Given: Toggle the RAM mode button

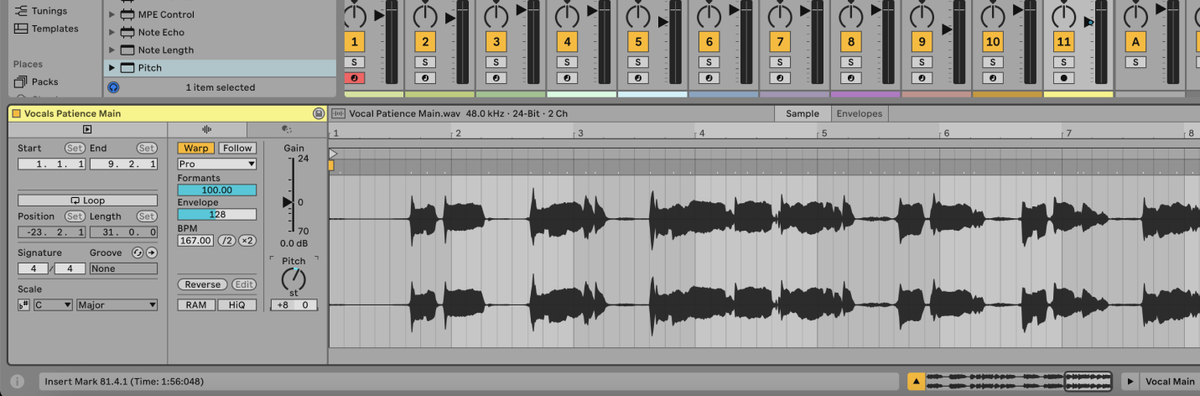Looking at the screenshot, I should 196,304.
